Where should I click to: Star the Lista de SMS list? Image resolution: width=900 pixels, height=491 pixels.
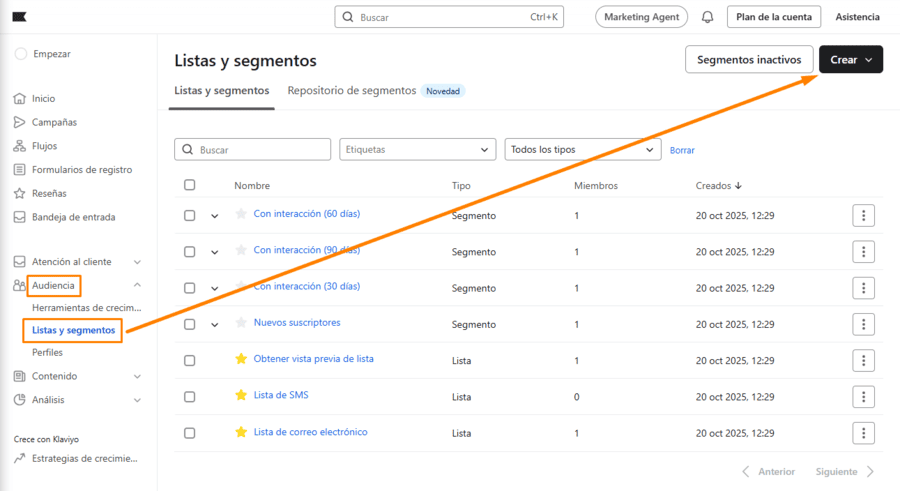240,396
